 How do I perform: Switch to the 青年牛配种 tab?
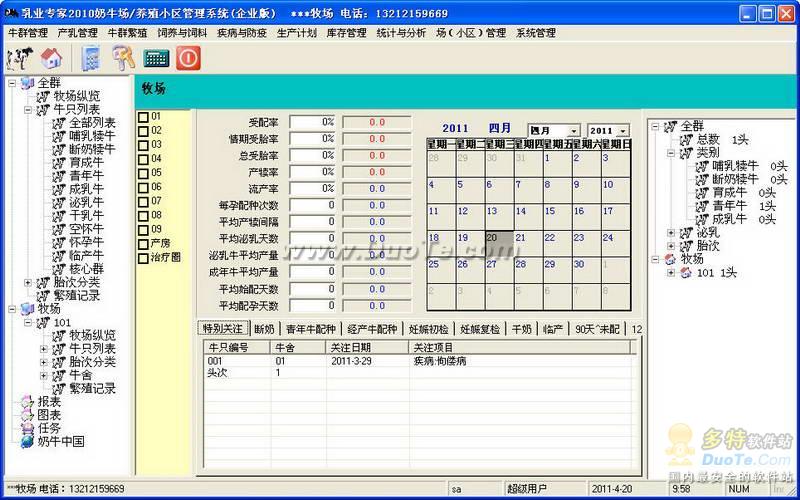310,330
